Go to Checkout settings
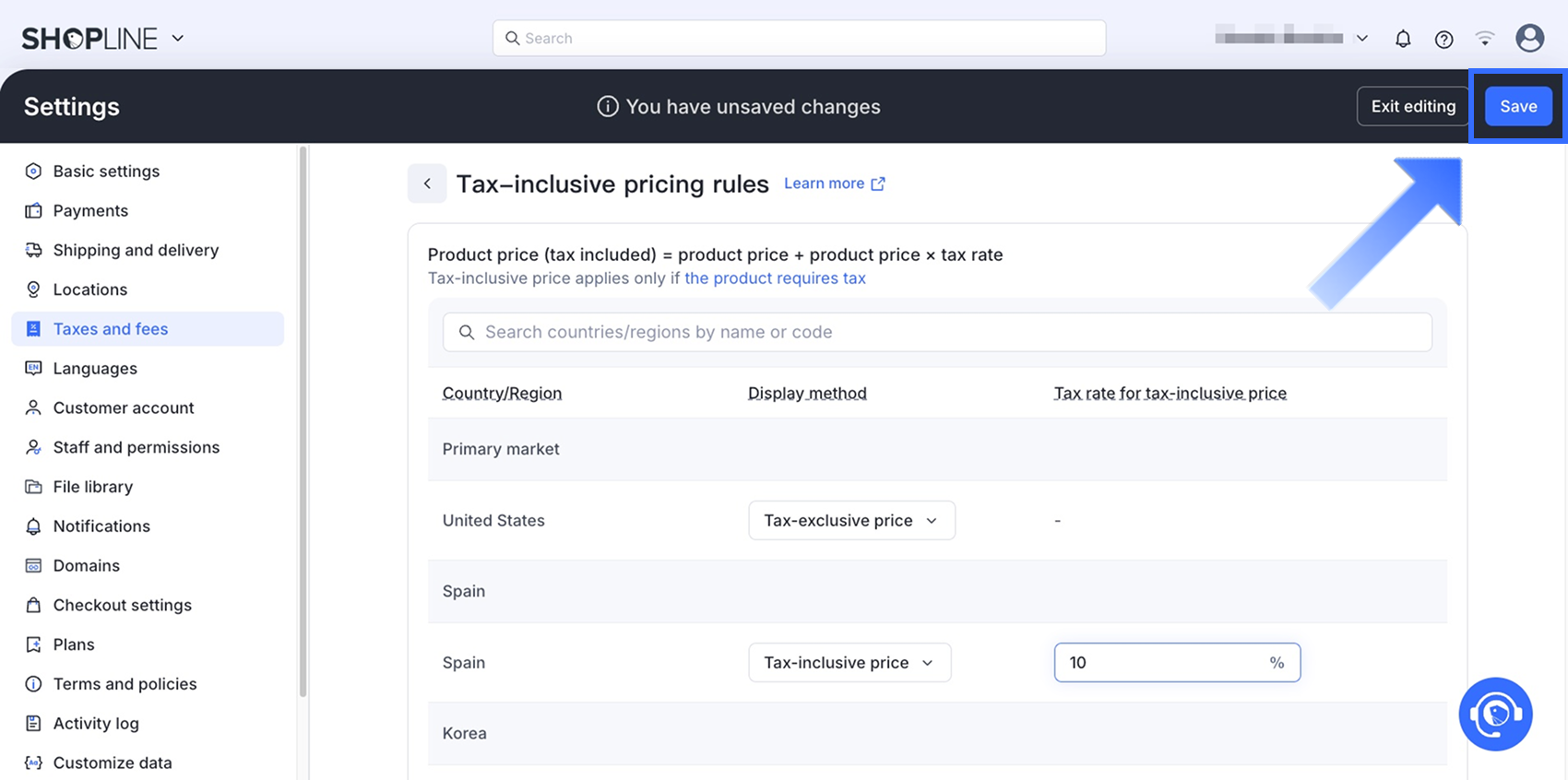Screen dimensions: 1568x780 (123, 605)
